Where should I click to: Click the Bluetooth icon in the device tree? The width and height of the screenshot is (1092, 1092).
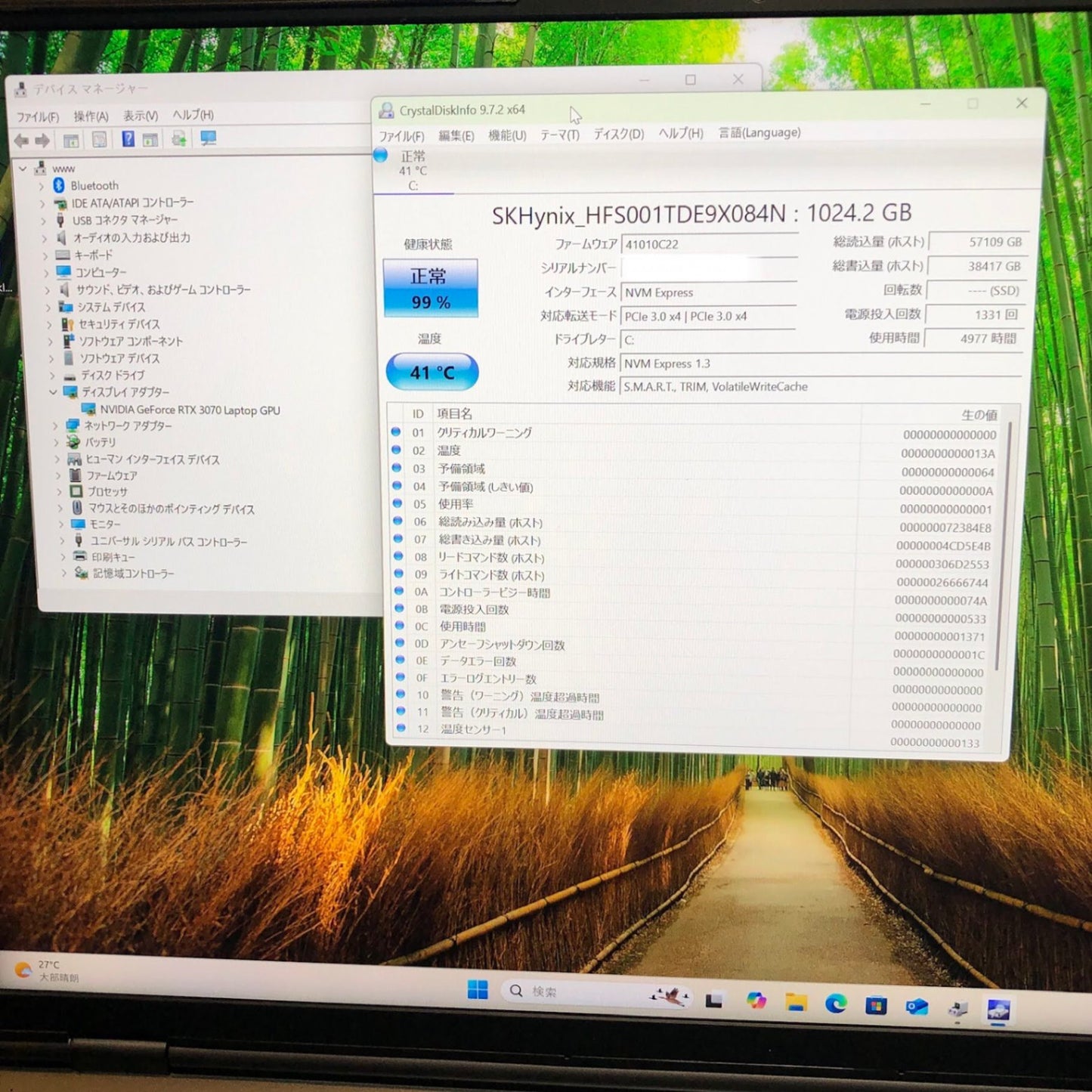(59, 185)
